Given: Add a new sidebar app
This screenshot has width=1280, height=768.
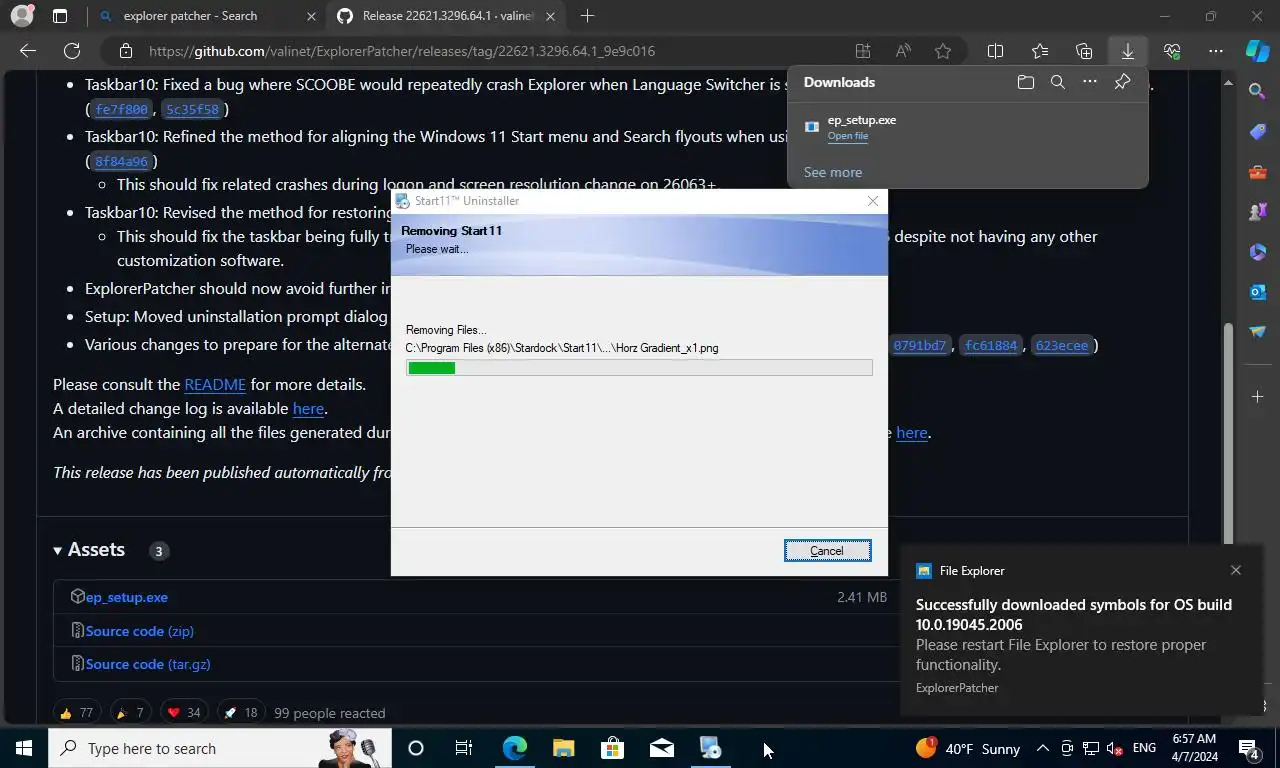Looking at the screenshot, I should [1258, 397].
